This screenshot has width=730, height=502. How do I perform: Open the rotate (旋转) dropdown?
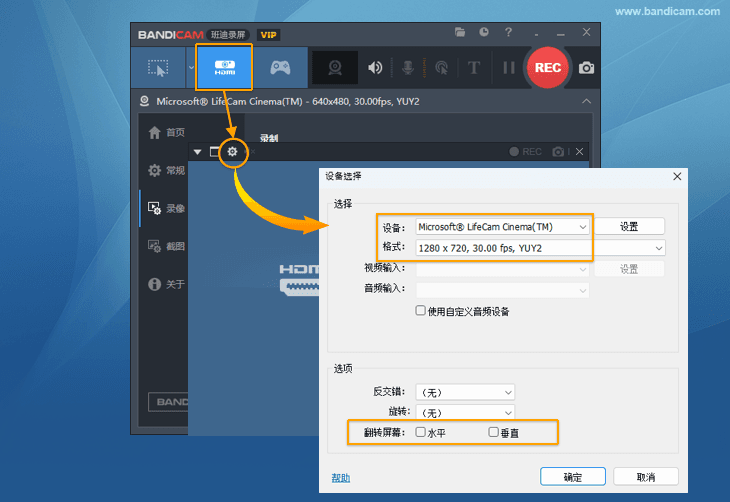465,413
